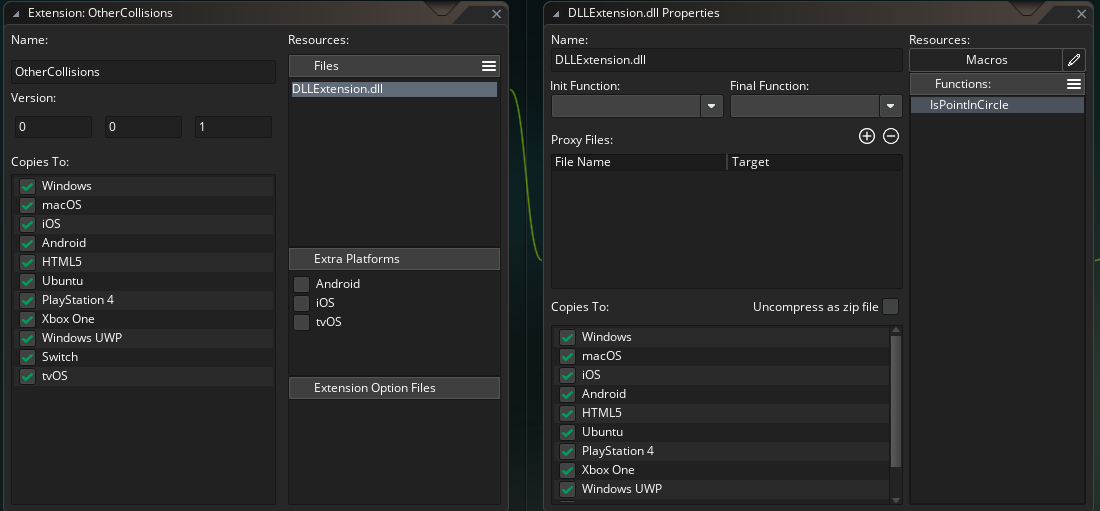Collapse the Extension: OtherCollisions window triangle
The image size is (1100, 511).
[15, 13]
